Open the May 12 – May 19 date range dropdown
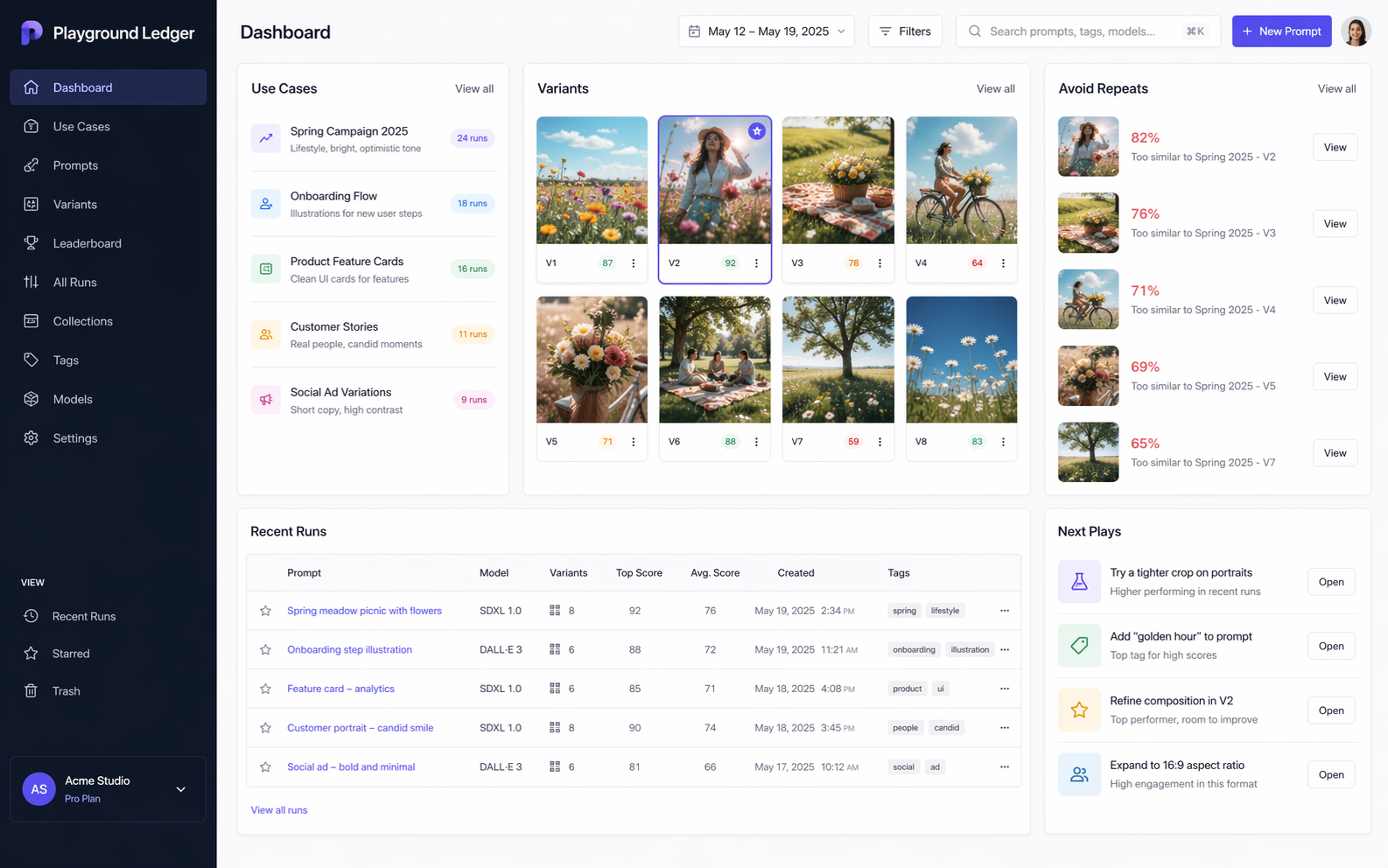Image resolution: width=1388 pixels, height=868 pixels. (x=767, y=31)
